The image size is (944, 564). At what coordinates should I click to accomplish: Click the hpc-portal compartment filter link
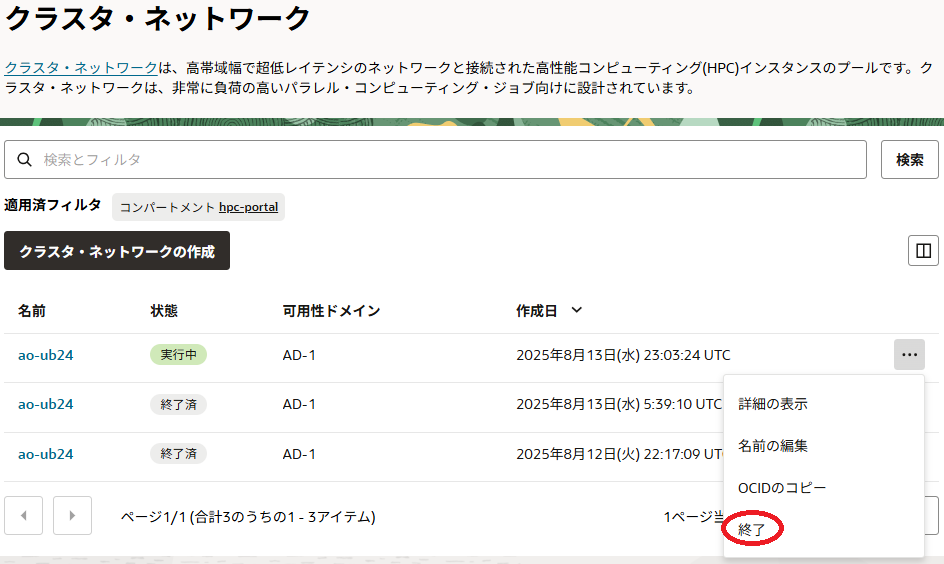coord(249,207)
